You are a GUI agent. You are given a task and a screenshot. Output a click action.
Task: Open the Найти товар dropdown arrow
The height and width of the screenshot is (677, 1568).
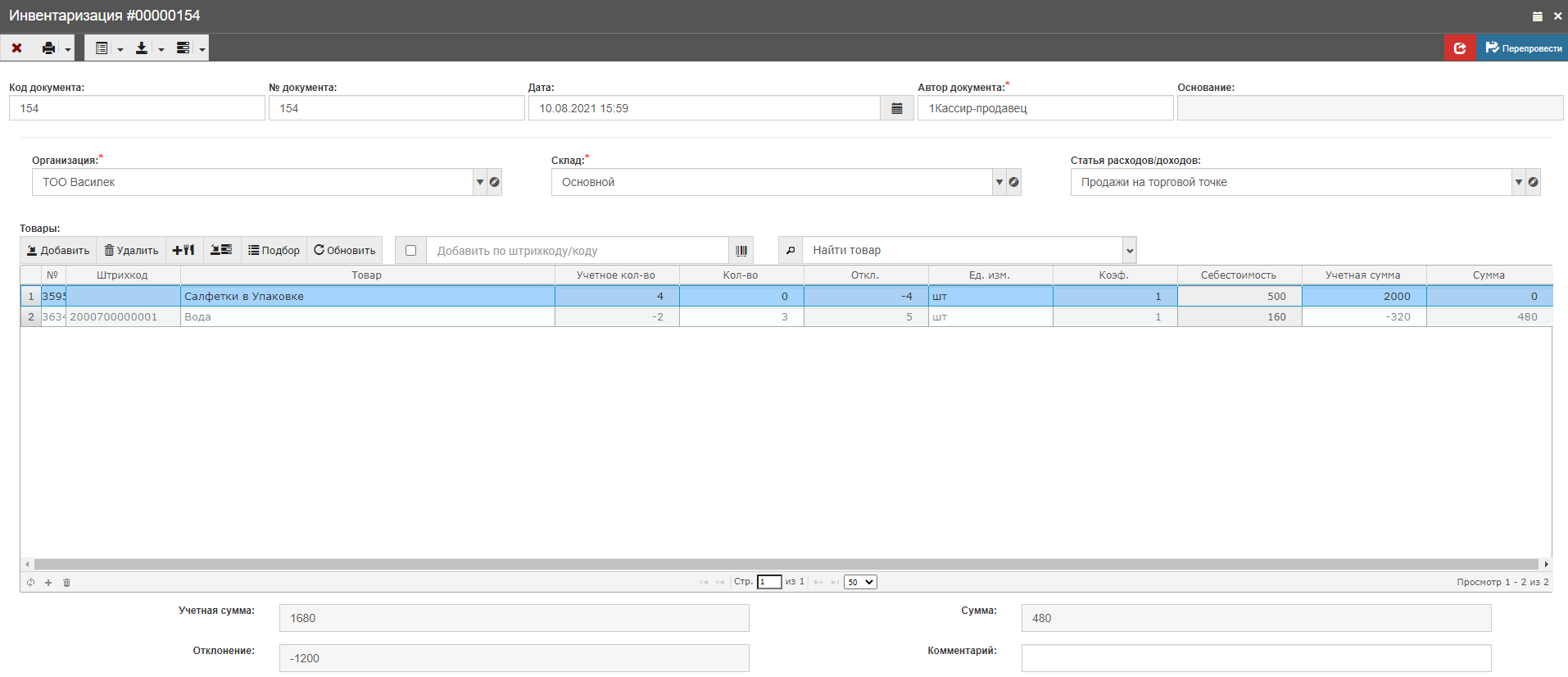coord(1130,251)
